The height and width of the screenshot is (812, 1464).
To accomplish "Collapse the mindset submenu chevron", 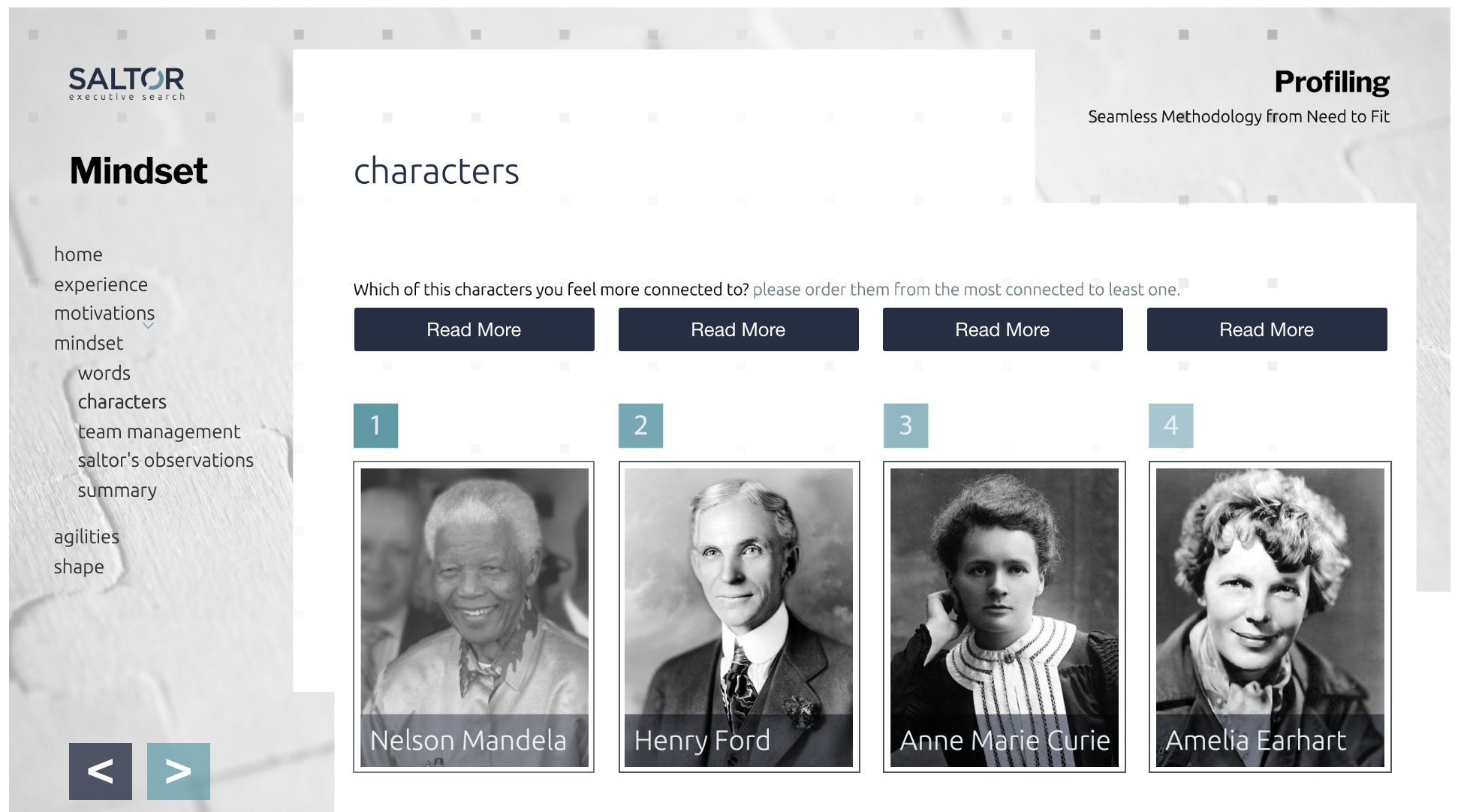I will click(x=149, y=326).
